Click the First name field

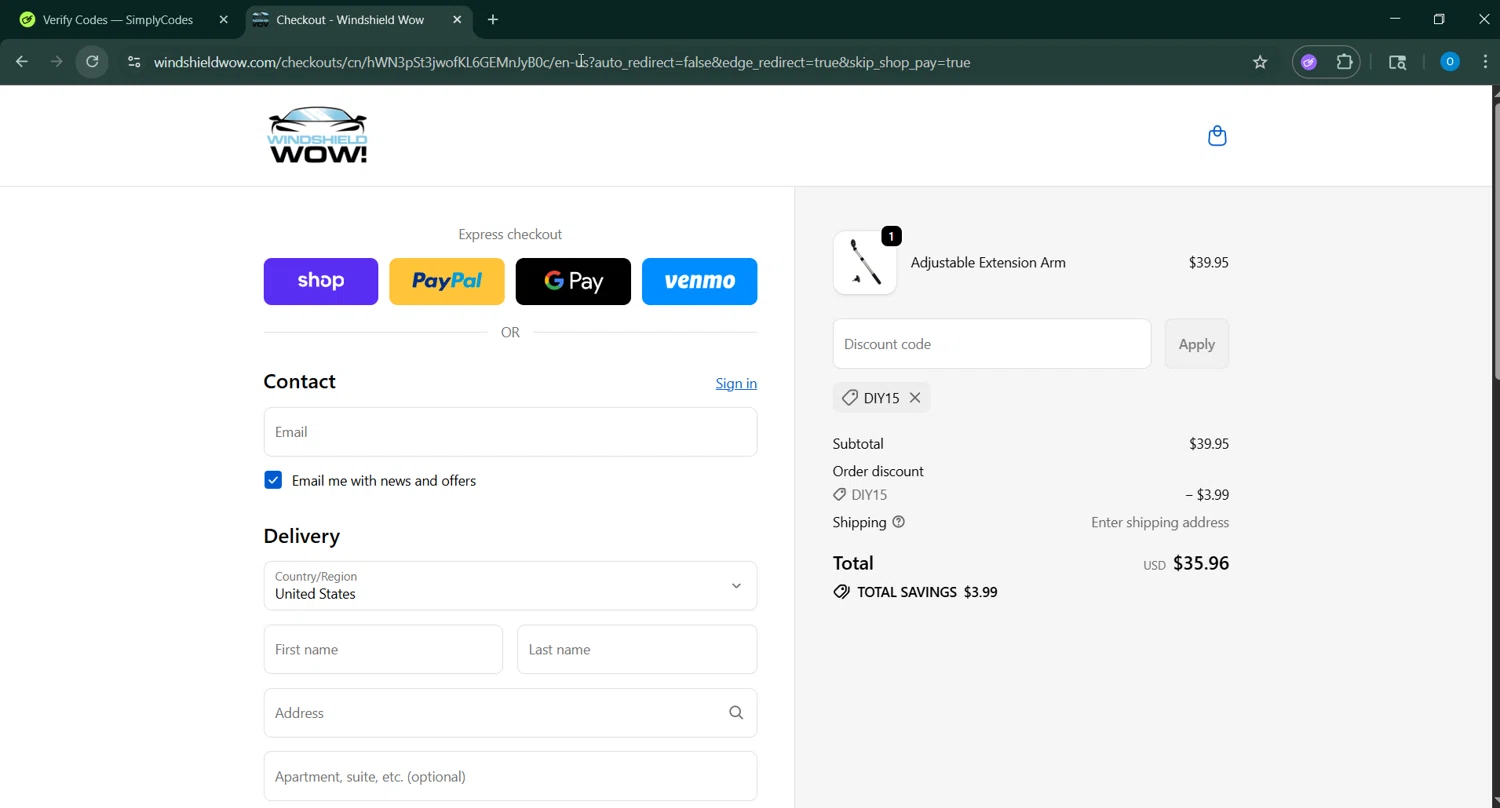[383, 650]
